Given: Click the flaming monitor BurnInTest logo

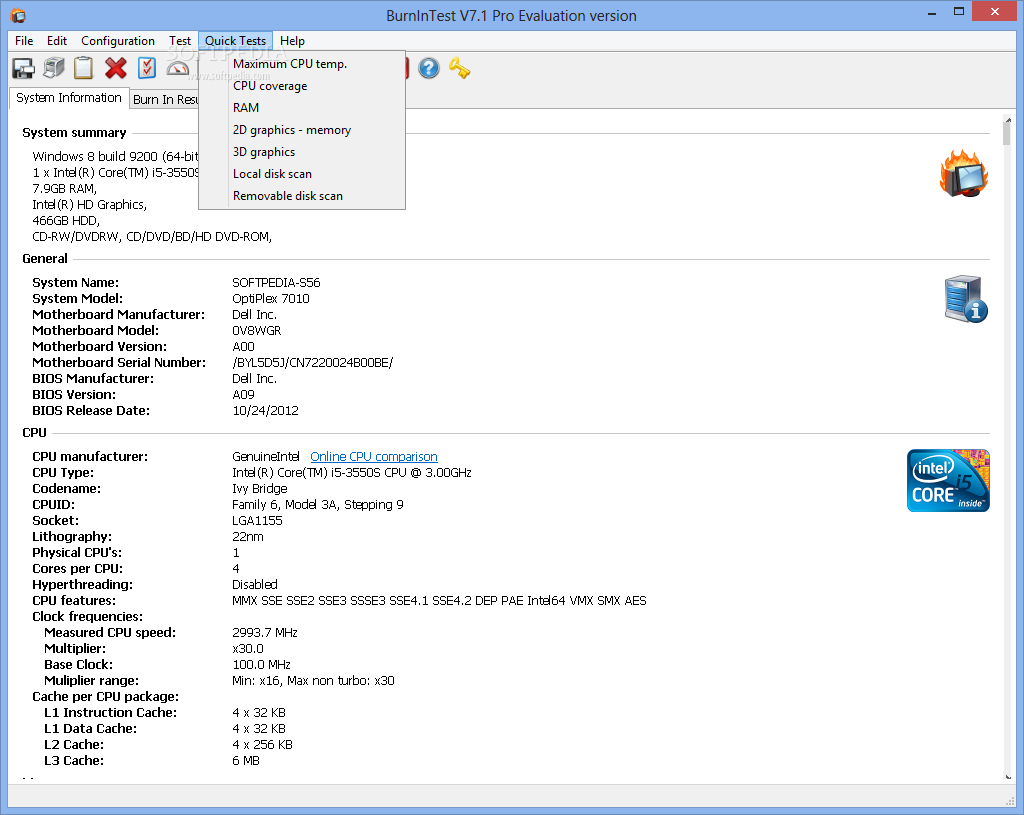Looking at the screenshot, I should (964, 174).
